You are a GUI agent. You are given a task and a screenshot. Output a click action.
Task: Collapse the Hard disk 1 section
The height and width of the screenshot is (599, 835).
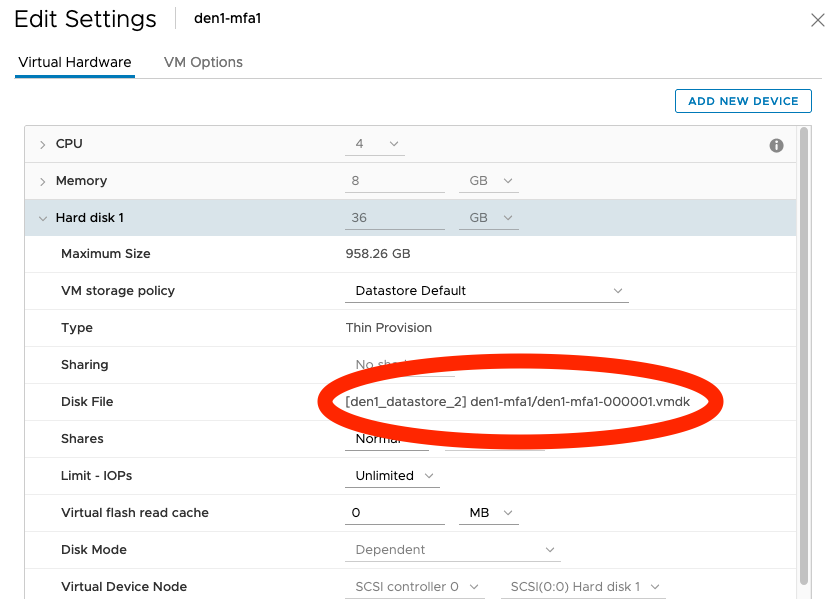(43, 218)
